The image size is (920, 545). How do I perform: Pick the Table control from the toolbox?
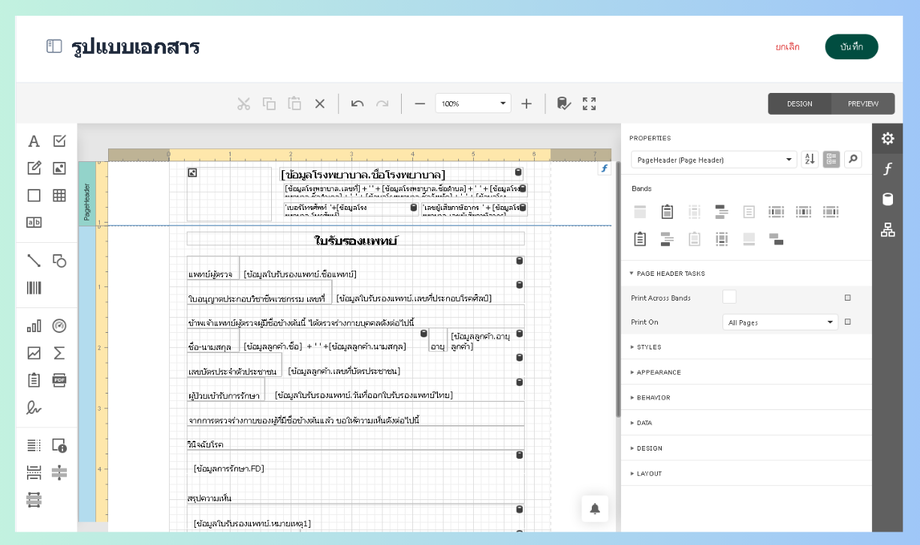click(59, 196)
